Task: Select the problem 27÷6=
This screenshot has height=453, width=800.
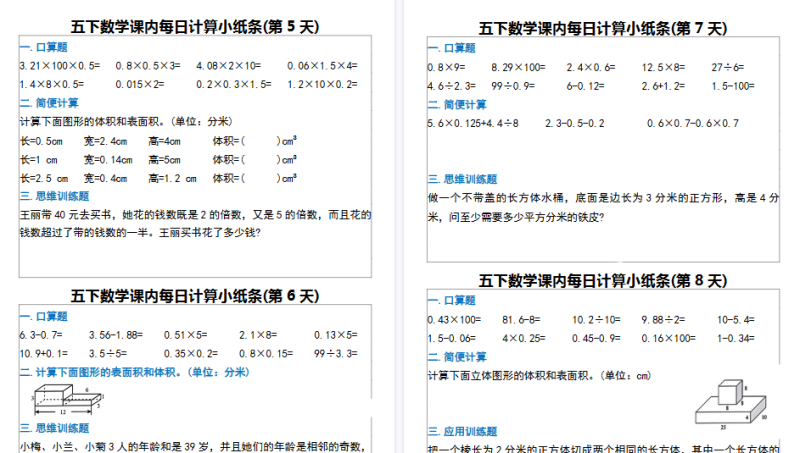Action: [728, 67]
